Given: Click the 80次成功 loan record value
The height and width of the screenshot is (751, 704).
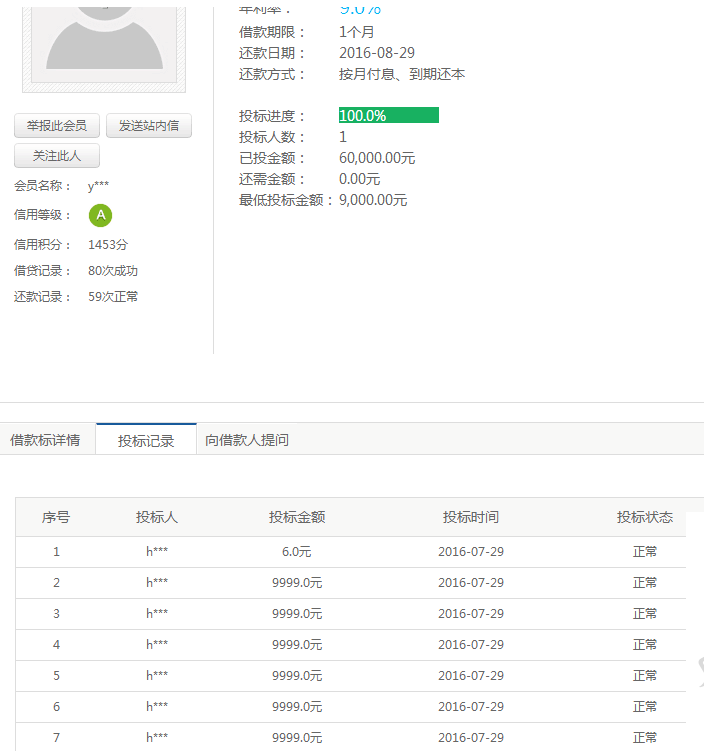Looking at the screenshot, I should (x=113, y=271).
